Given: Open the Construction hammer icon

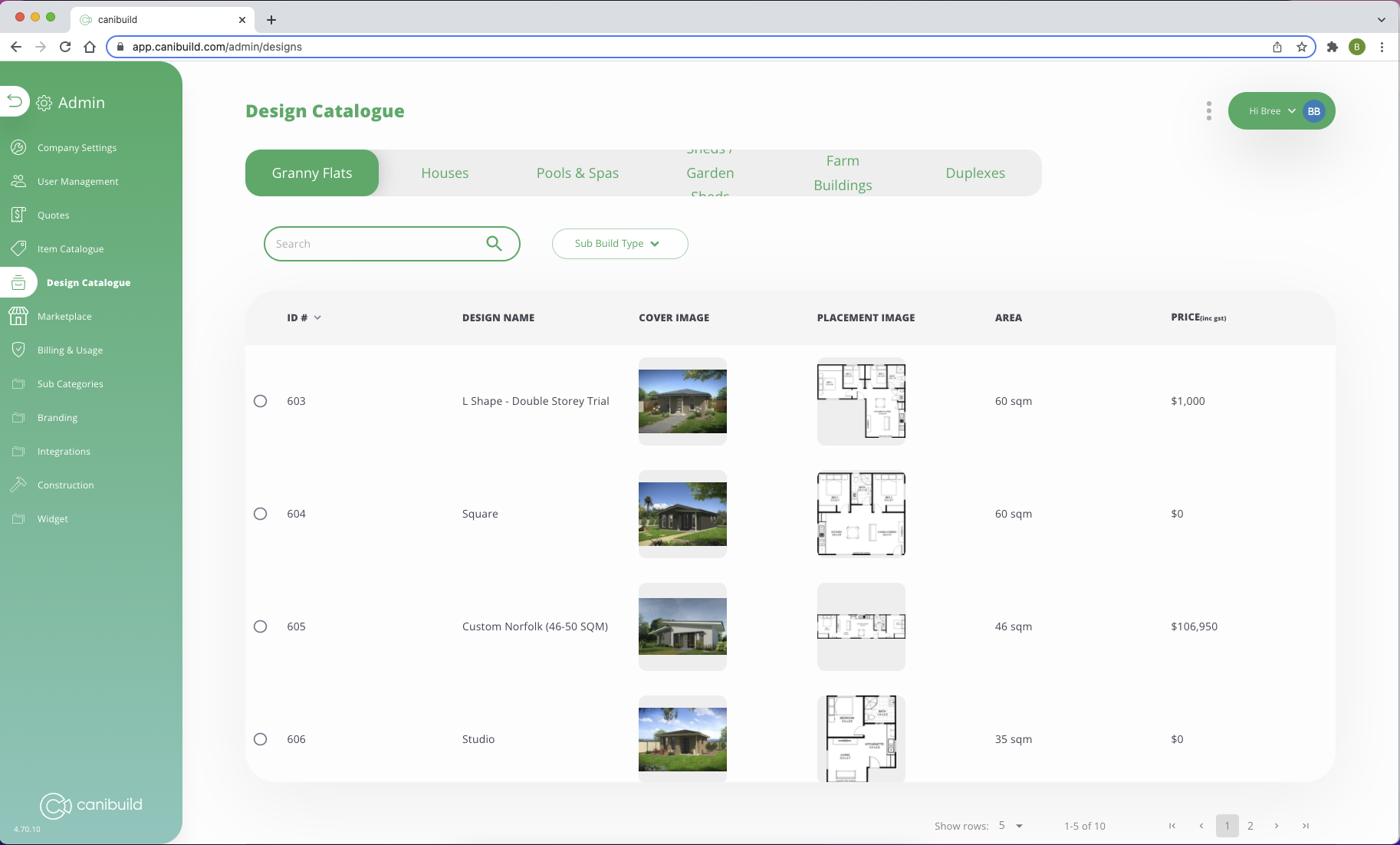Looking at the screenshot, I should (18, 485).
